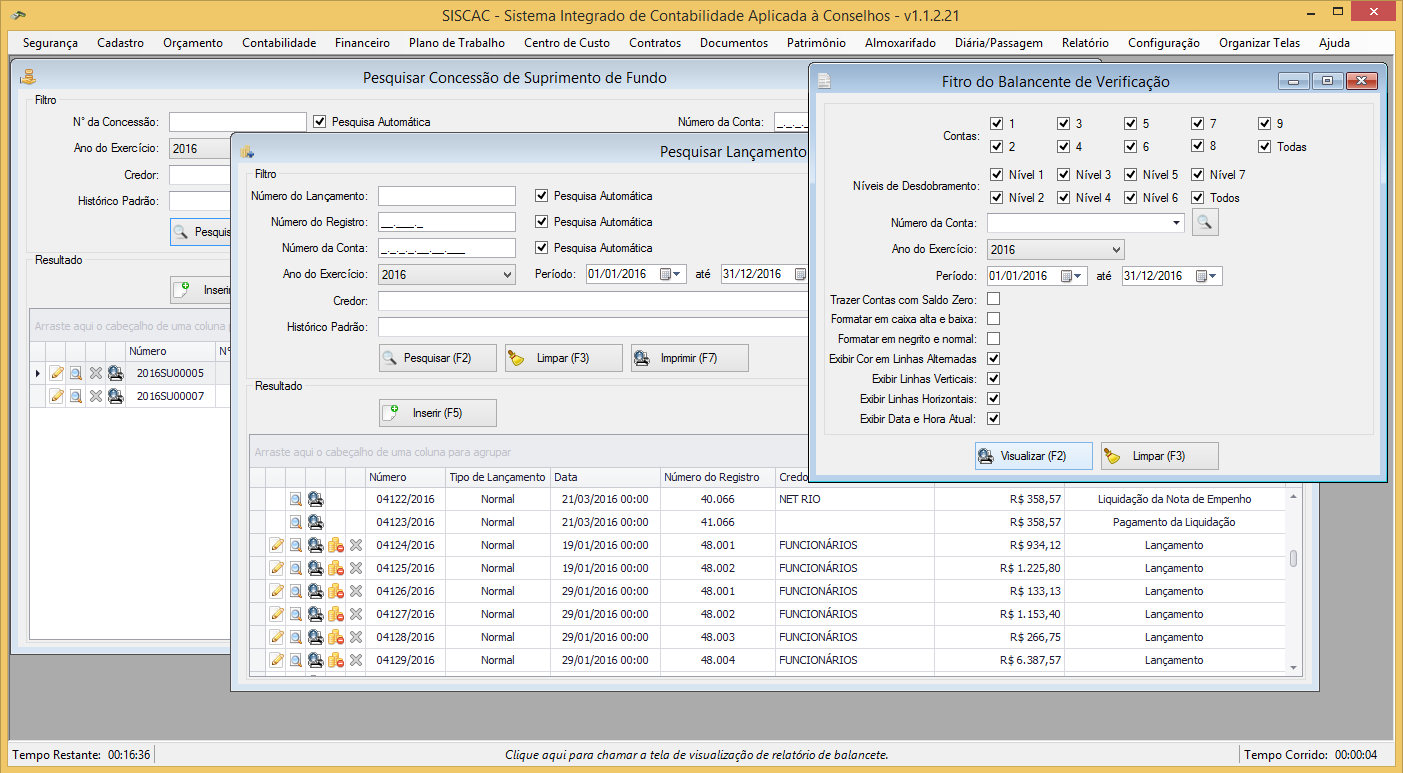Screen dimensions: 1403x773
Task: Uncheck Exibir Data e Hora Atual
Action: [993, 419]
